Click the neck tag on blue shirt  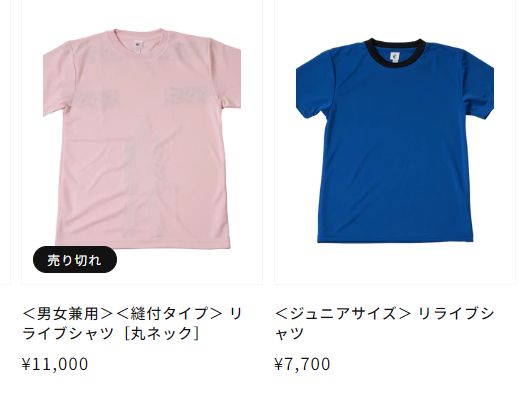pos(394,57)
